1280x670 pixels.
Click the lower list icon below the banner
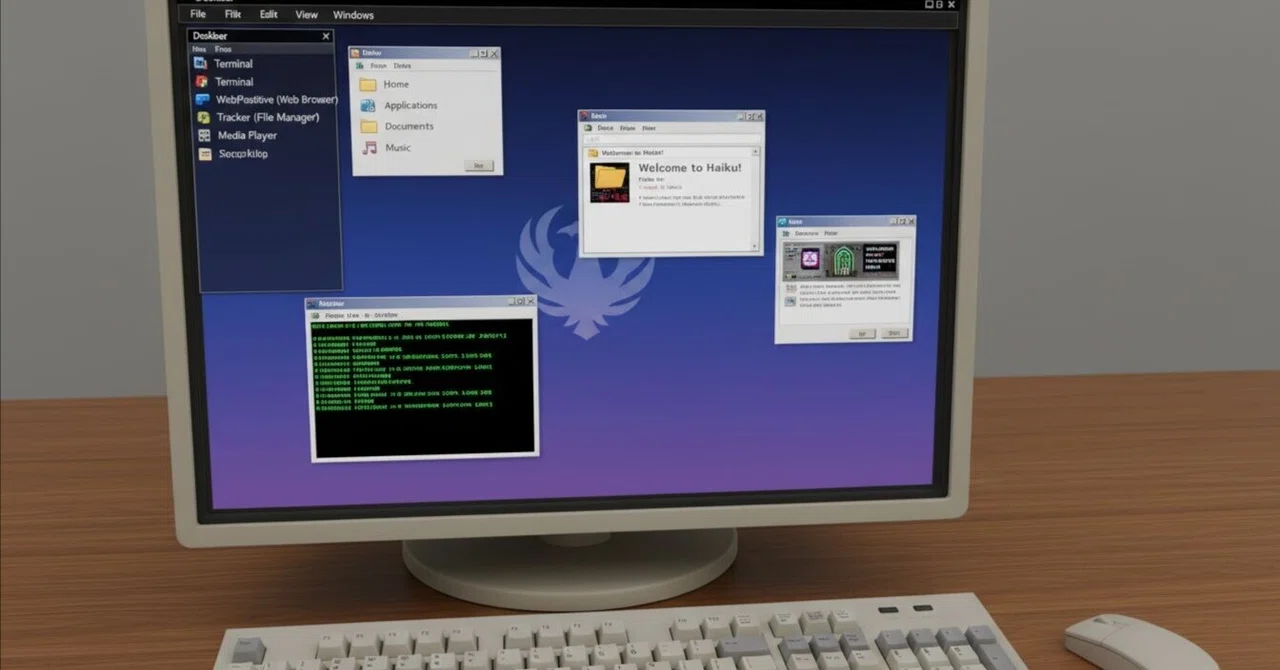[x=790, y=301]
